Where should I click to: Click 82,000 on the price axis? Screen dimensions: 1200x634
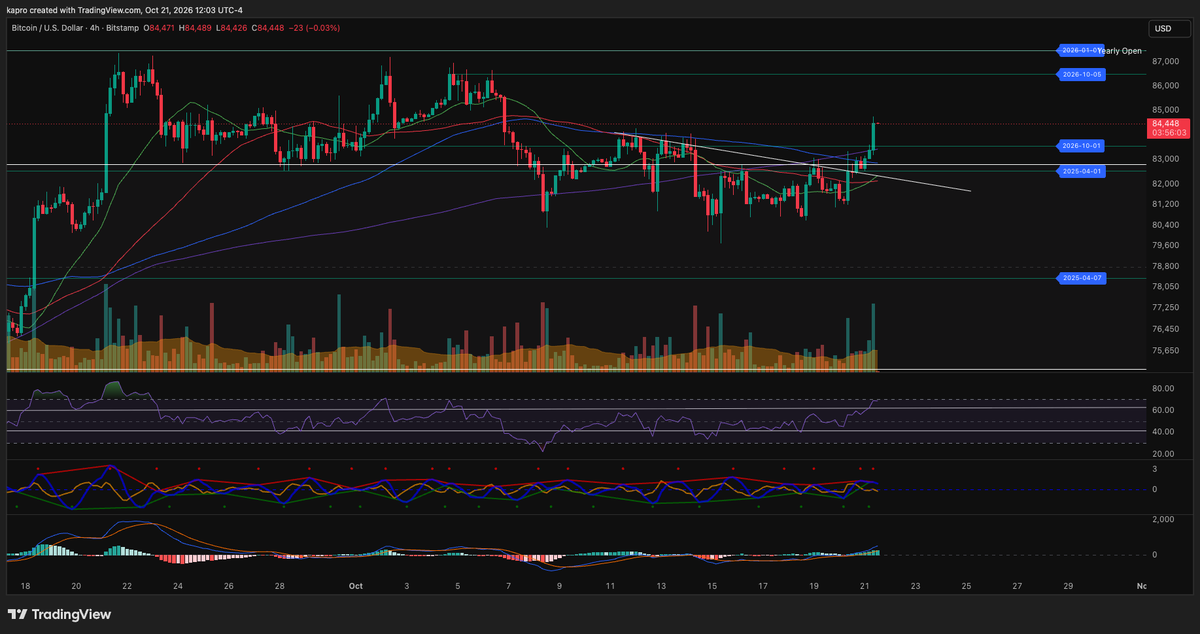coord(1165,183)
